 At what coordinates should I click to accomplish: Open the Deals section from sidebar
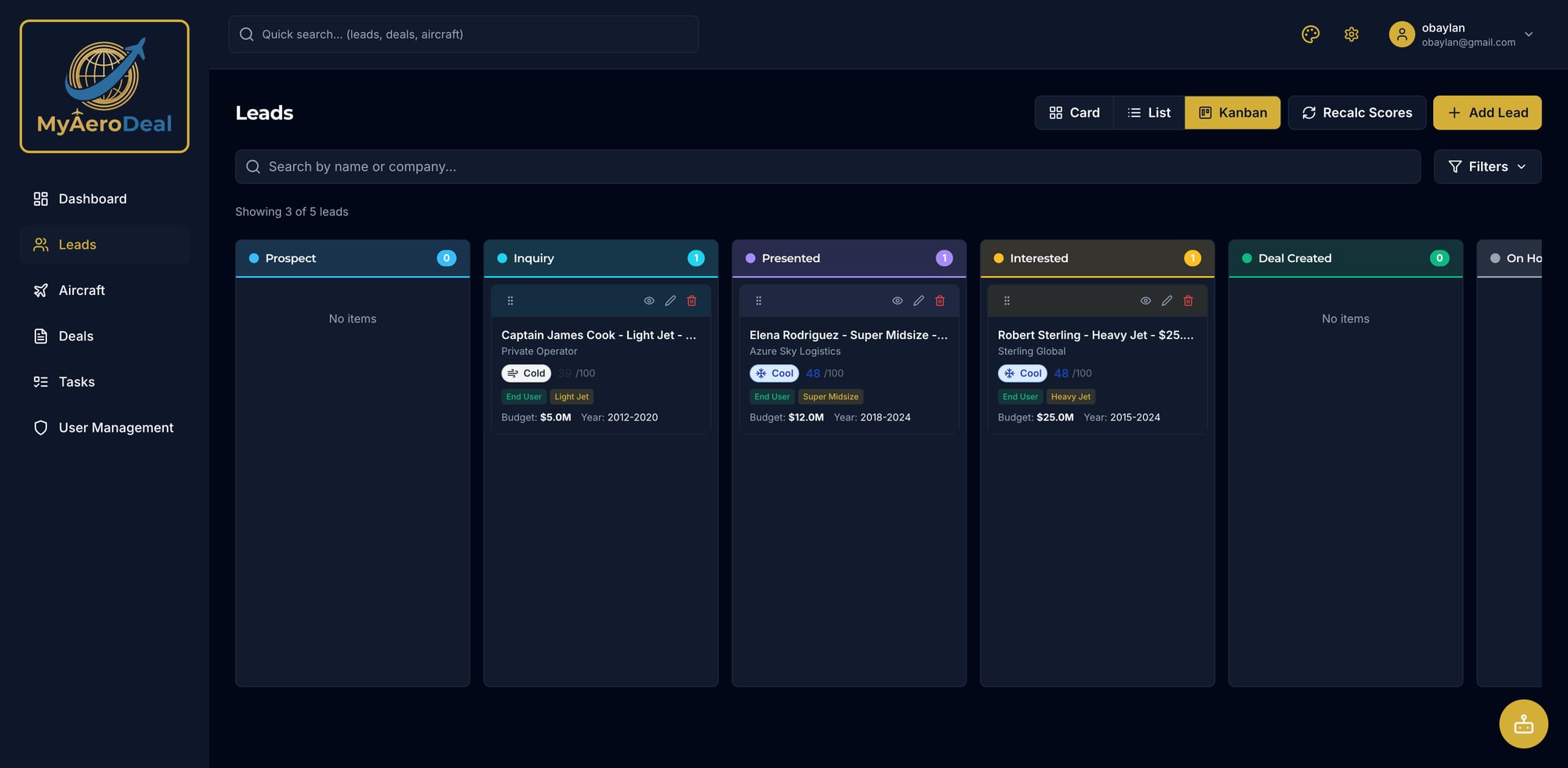[75, 336]
